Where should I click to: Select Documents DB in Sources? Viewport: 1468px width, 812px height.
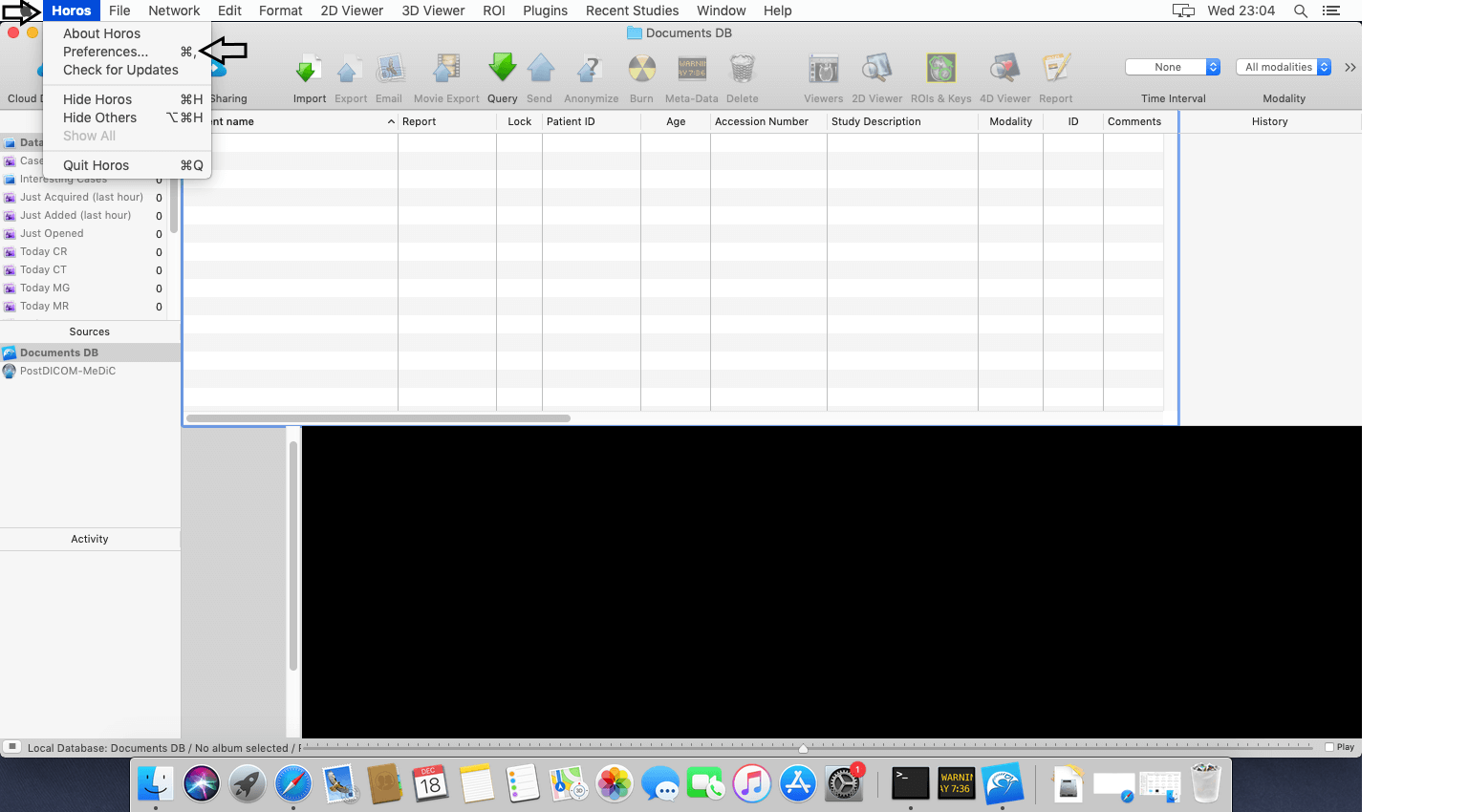tap(90, 353)
